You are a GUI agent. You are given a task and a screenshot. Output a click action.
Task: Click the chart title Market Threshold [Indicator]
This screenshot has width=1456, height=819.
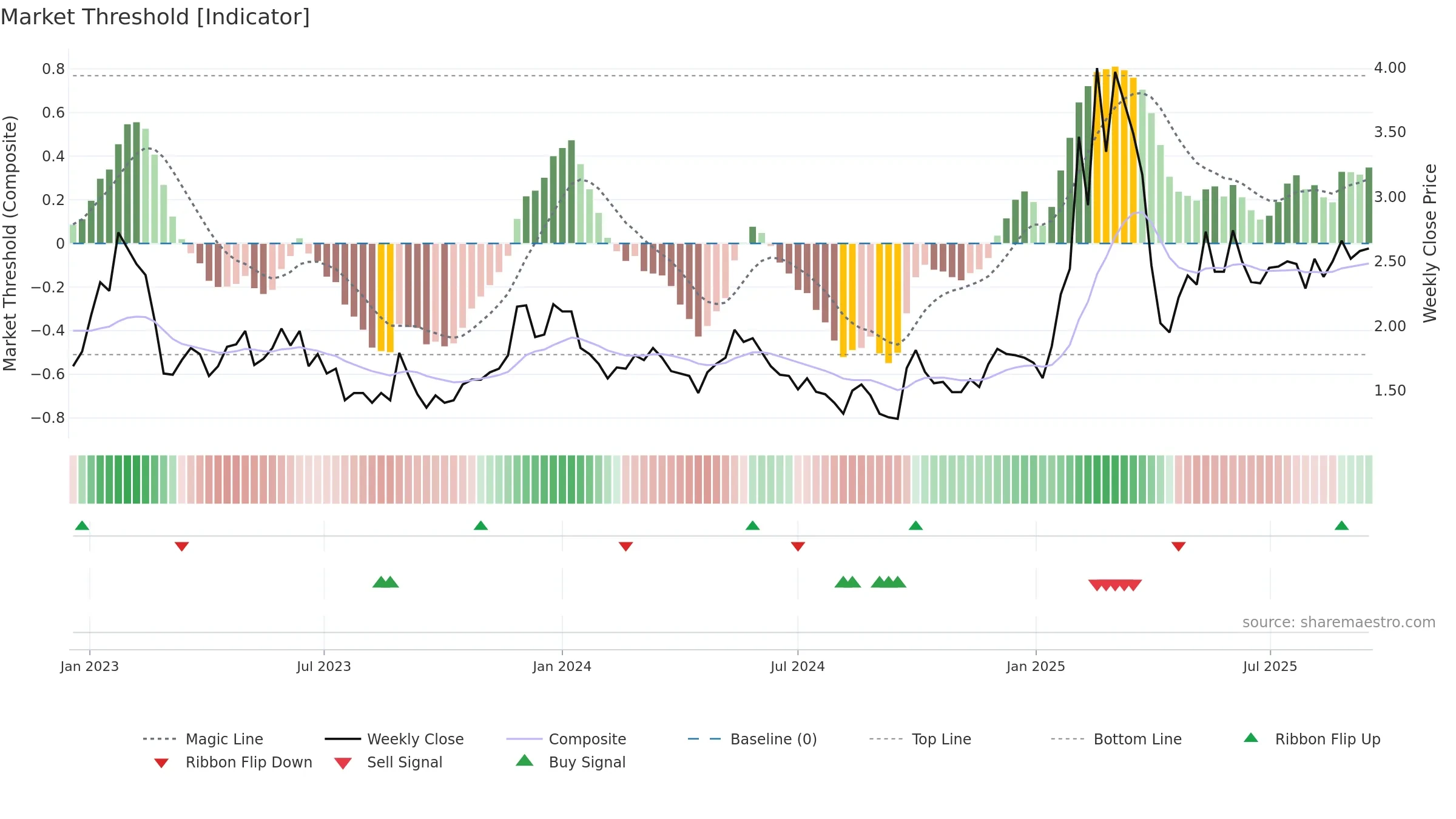(x=155, y=17)
